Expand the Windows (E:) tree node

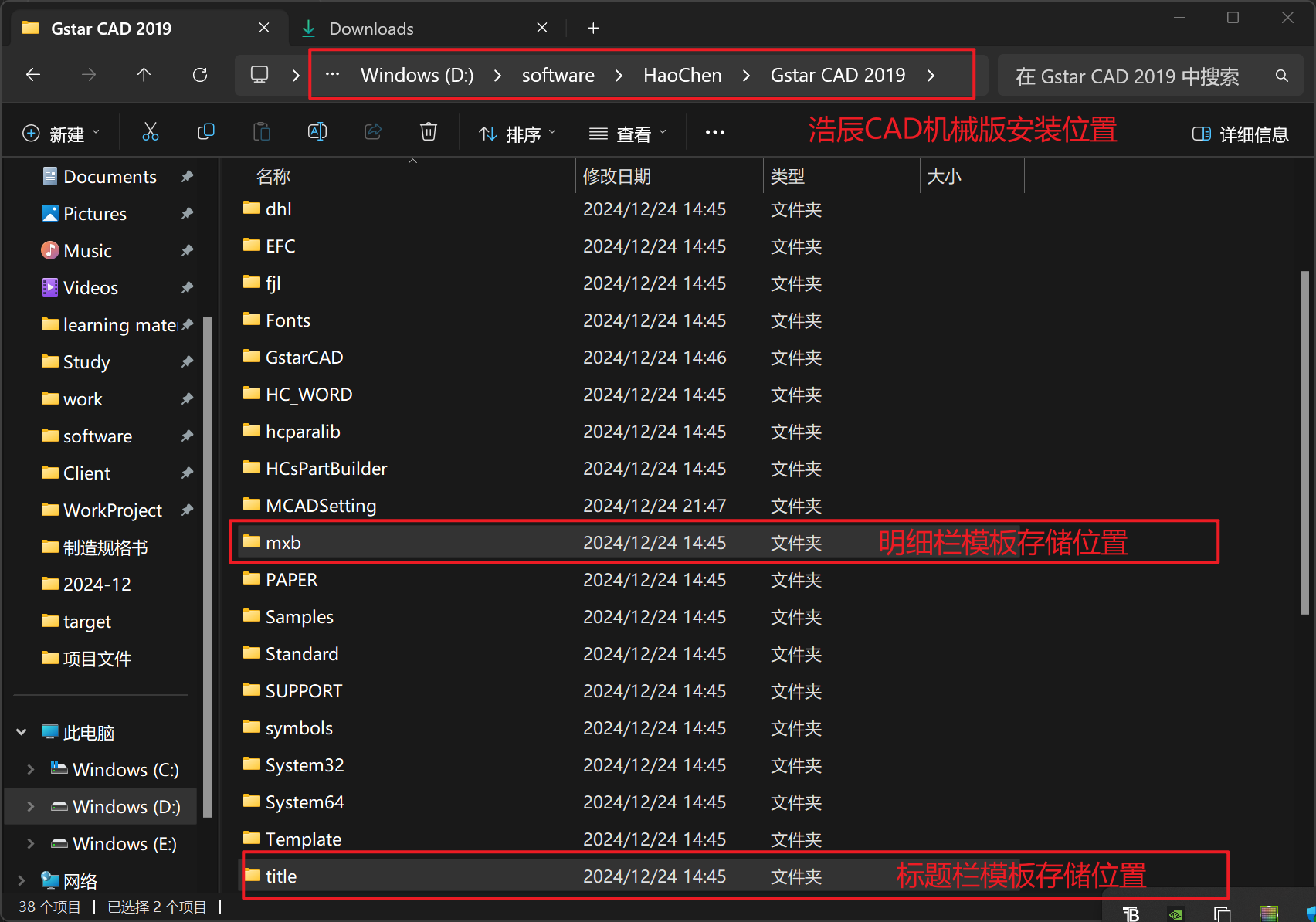31,843
